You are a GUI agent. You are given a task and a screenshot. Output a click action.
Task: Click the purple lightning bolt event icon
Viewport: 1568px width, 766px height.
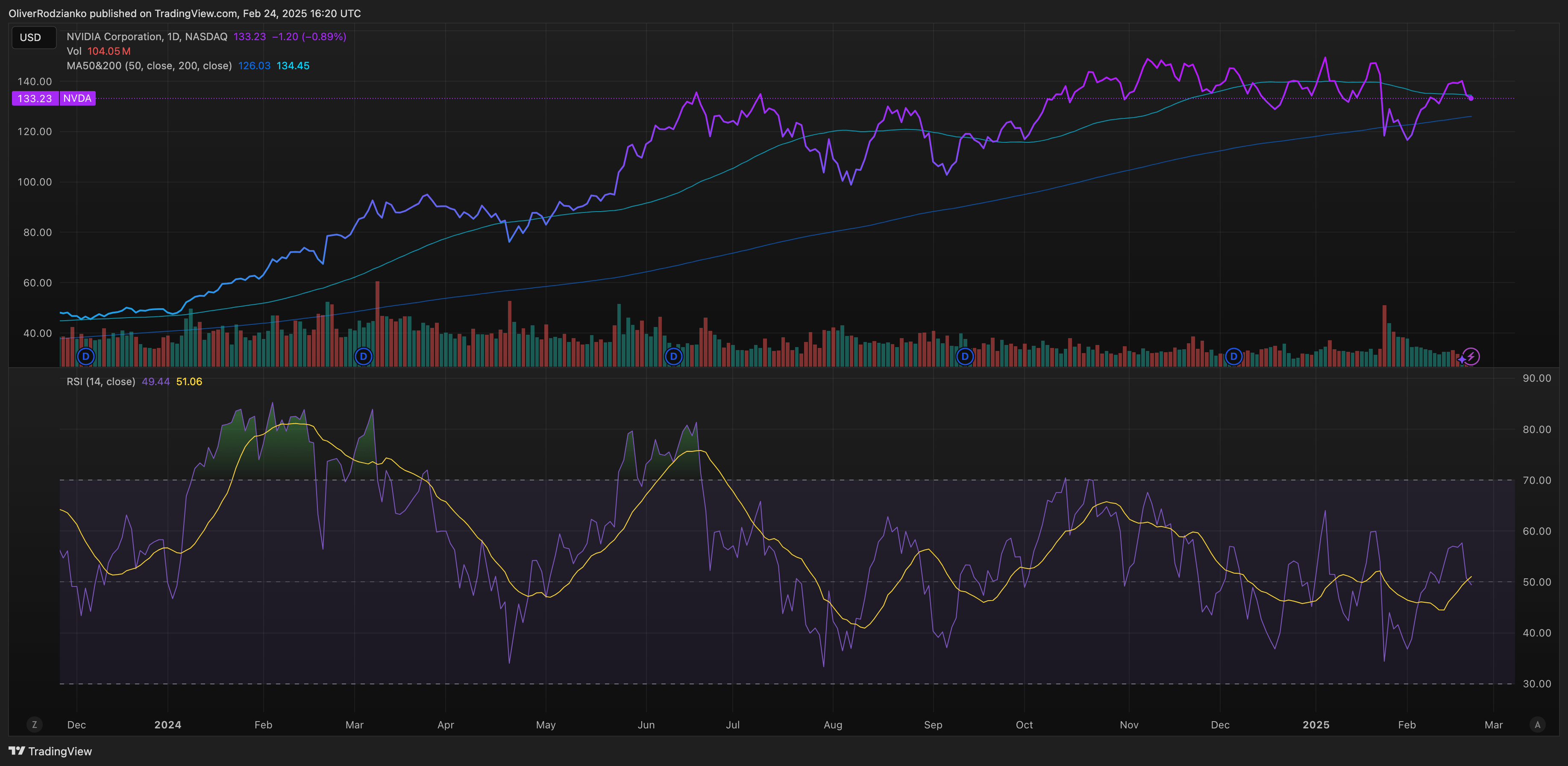(1471, 356)
